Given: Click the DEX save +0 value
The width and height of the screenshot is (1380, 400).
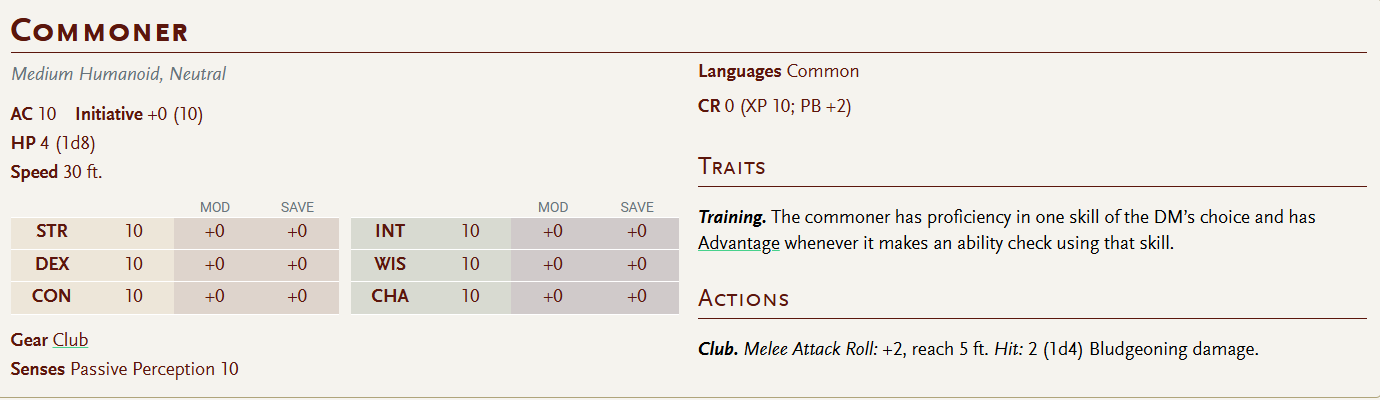Looking at the screenshot, I should click(x=297, y=265).
